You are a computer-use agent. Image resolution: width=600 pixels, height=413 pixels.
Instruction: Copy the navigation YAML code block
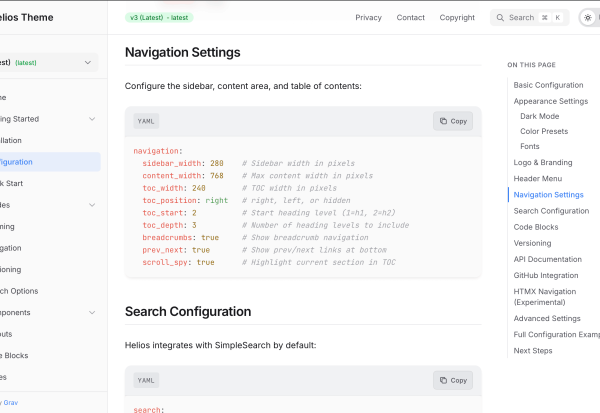coord(453,121)
